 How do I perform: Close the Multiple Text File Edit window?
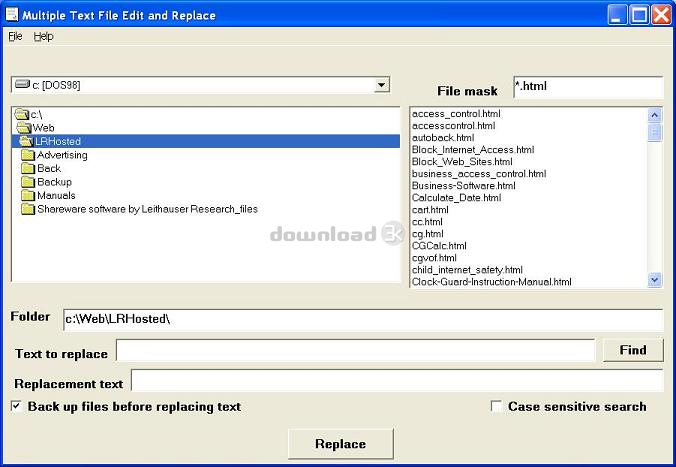(x=661, y=15)
